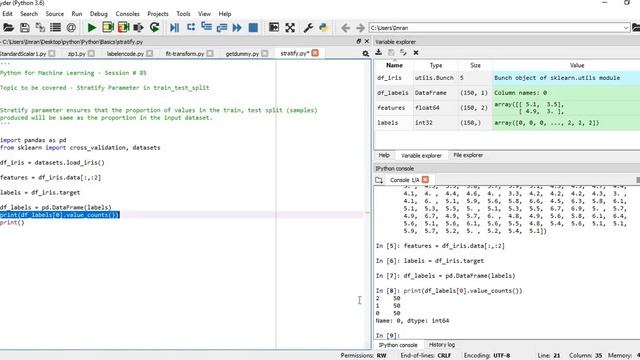Screen dimensions: 640x360
Task: Open the Debug menu
Action: (x=98, y=13)
